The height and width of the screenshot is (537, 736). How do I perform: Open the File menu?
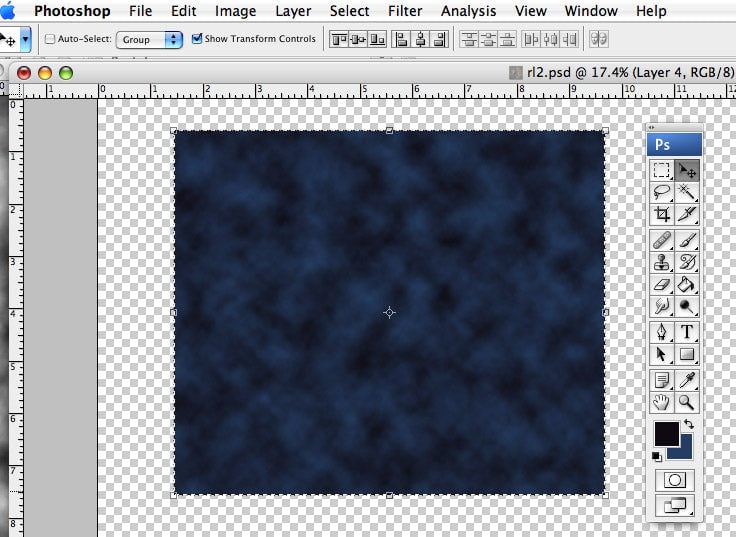(140, 11)
